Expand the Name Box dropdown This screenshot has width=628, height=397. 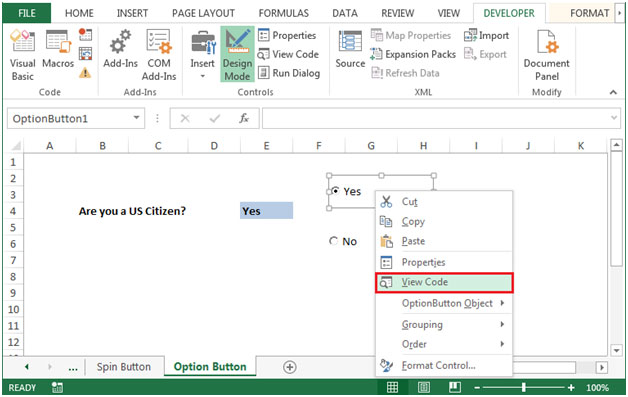click(x=137, y=118)
